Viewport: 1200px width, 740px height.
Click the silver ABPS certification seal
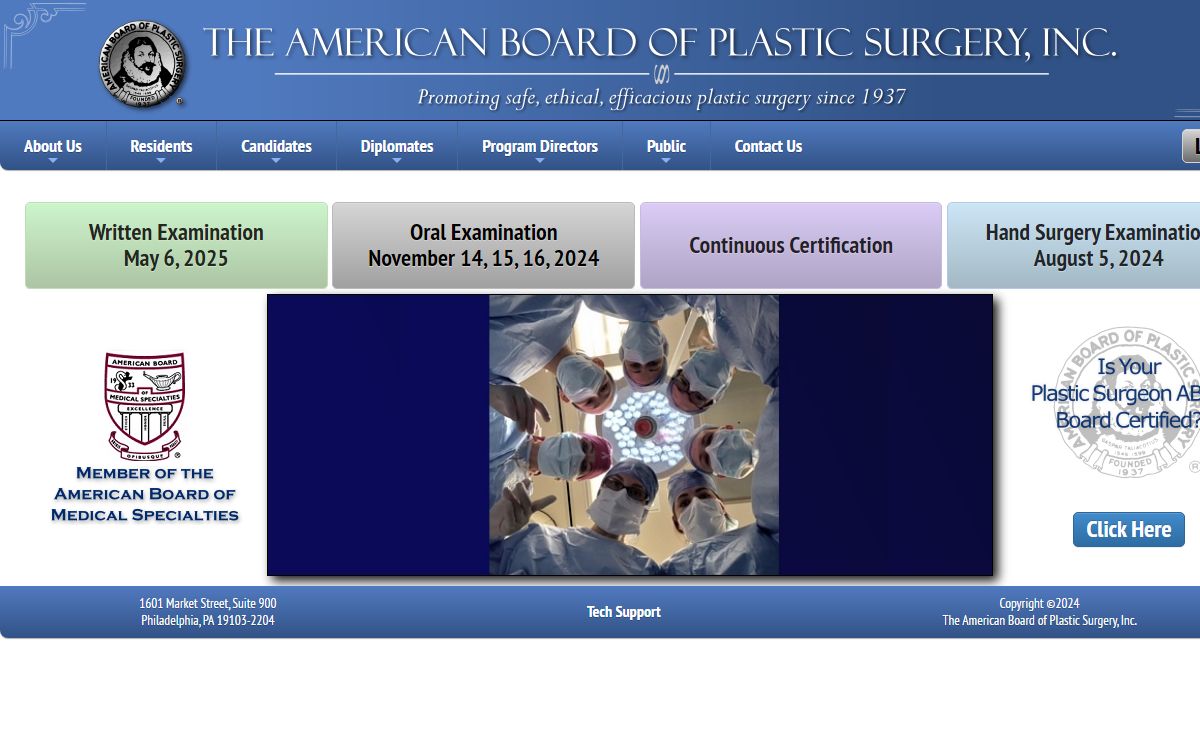[1128, 402]
